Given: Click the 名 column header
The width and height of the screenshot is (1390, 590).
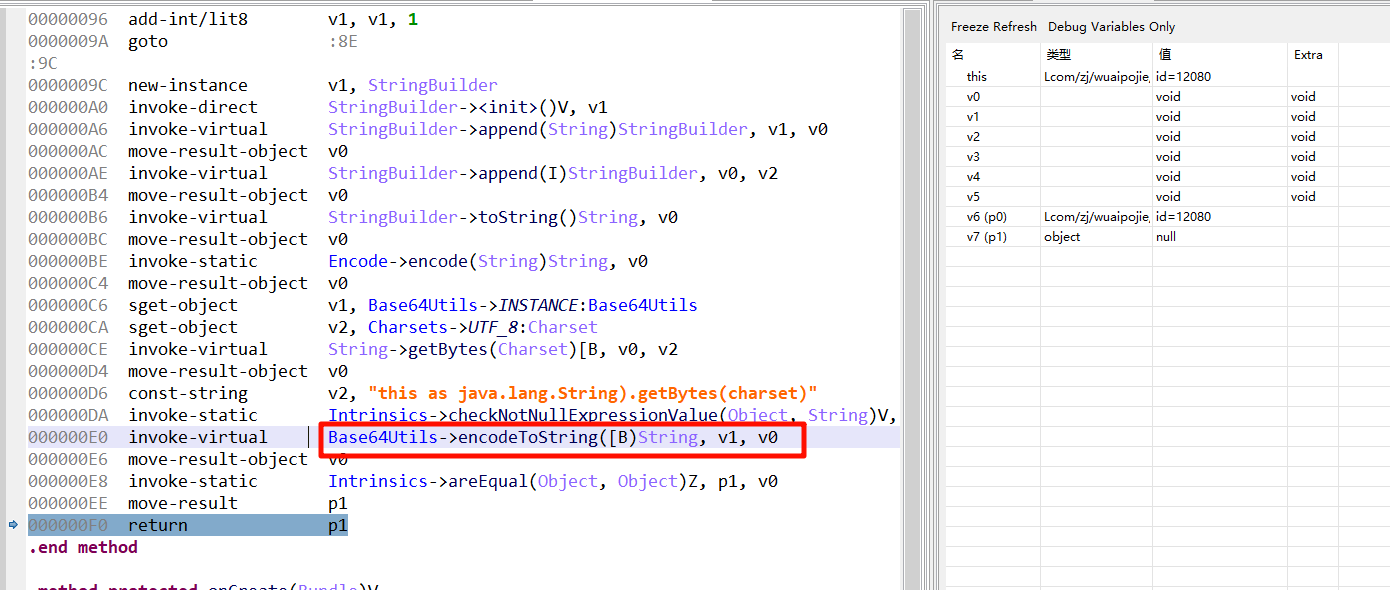Looking at the screenshot, I should (958, 55).
